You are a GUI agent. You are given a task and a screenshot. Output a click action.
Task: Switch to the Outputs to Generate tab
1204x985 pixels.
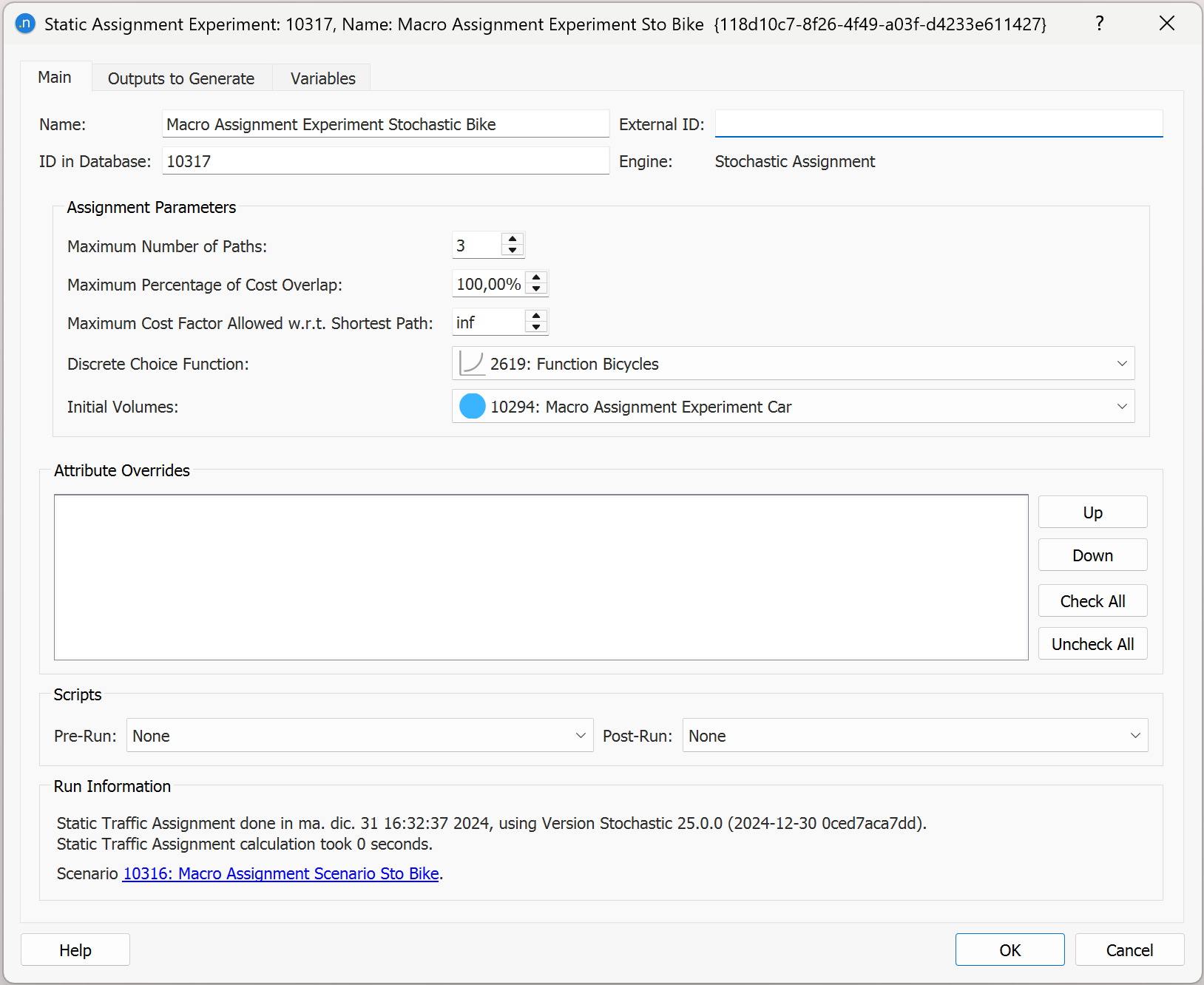point(180,78)
